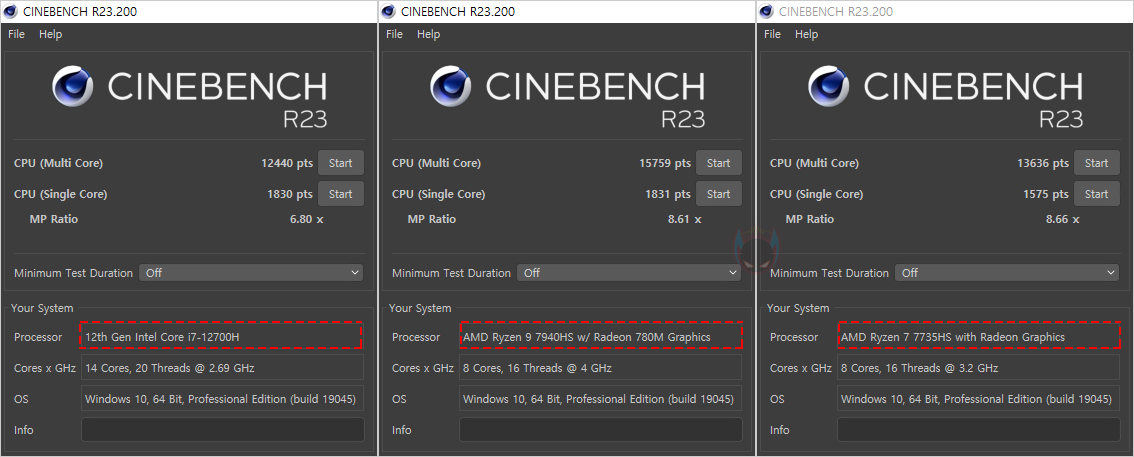This screenshot has height=457, width=1134.
Task: Click the Cinebench title bar icon in Ryzen 7 7735HS window
Action: [767, 11]
